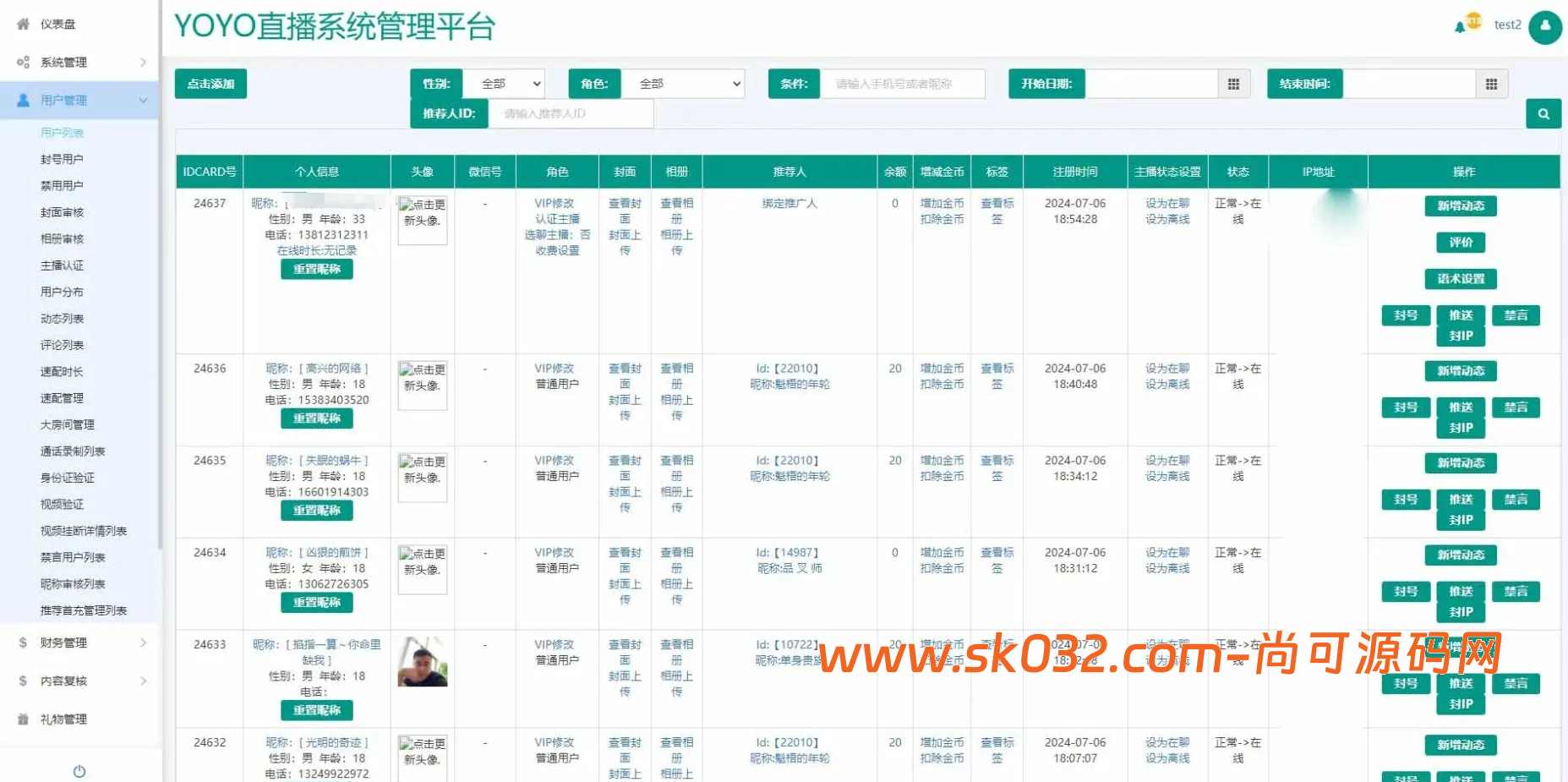This screenshot has width=1568, height=782.
Task: Click the 推荐人ID input field
Action: click(x=571, y=113)
